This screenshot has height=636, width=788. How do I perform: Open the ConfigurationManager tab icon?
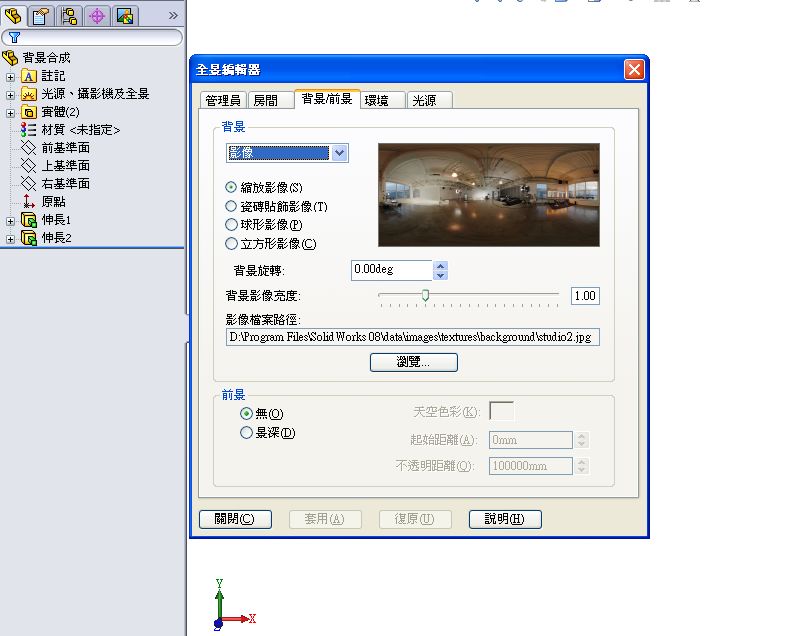tap(69, 16)
